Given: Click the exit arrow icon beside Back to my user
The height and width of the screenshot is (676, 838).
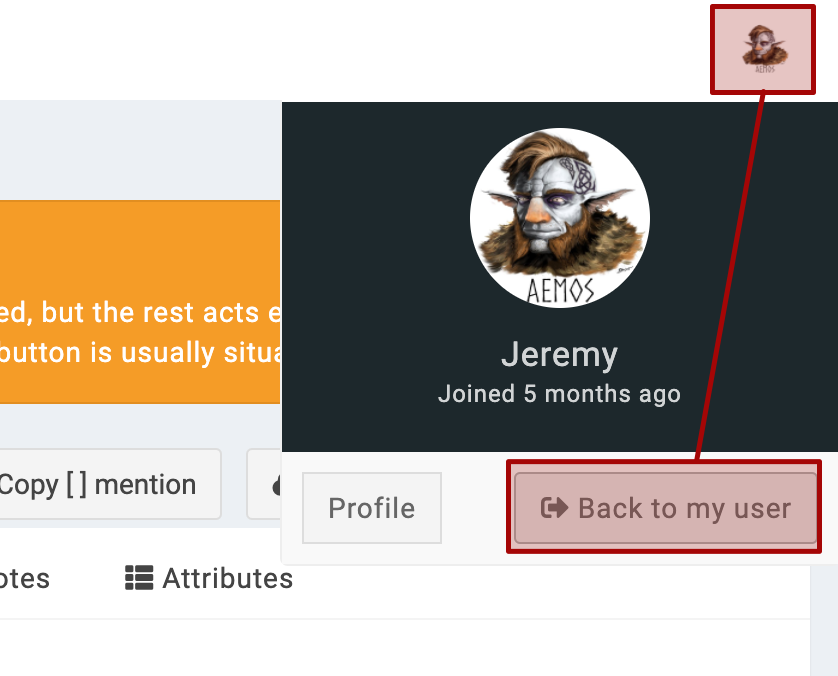Looking at the screenshot, I should [553, 508].
